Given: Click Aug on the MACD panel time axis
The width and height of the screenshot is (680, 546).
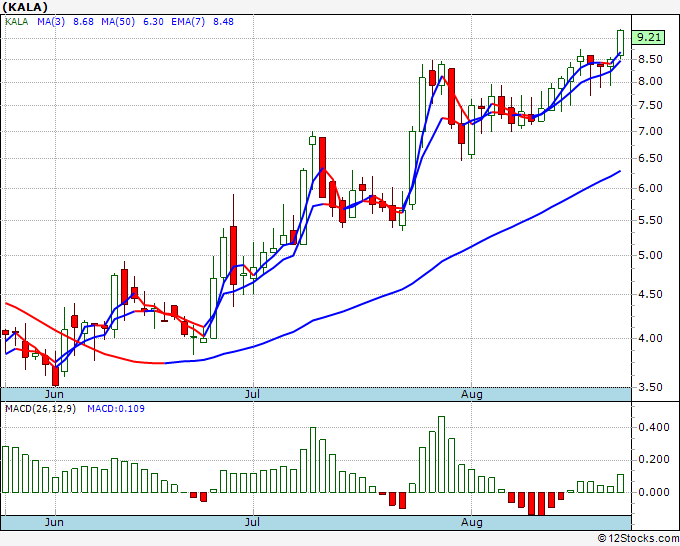Looking at the screenshot, I should [x=471, y=522].
